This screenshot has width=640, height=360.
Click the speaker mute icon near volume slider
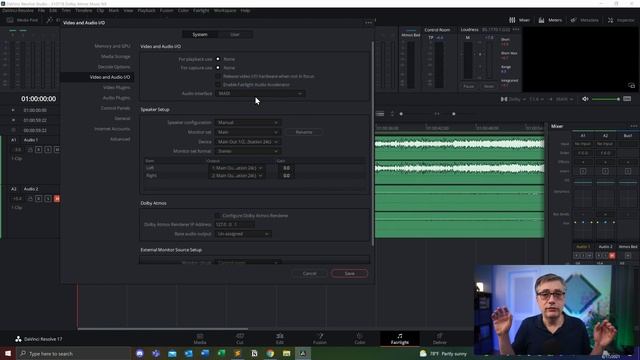[x=585, y=99]
